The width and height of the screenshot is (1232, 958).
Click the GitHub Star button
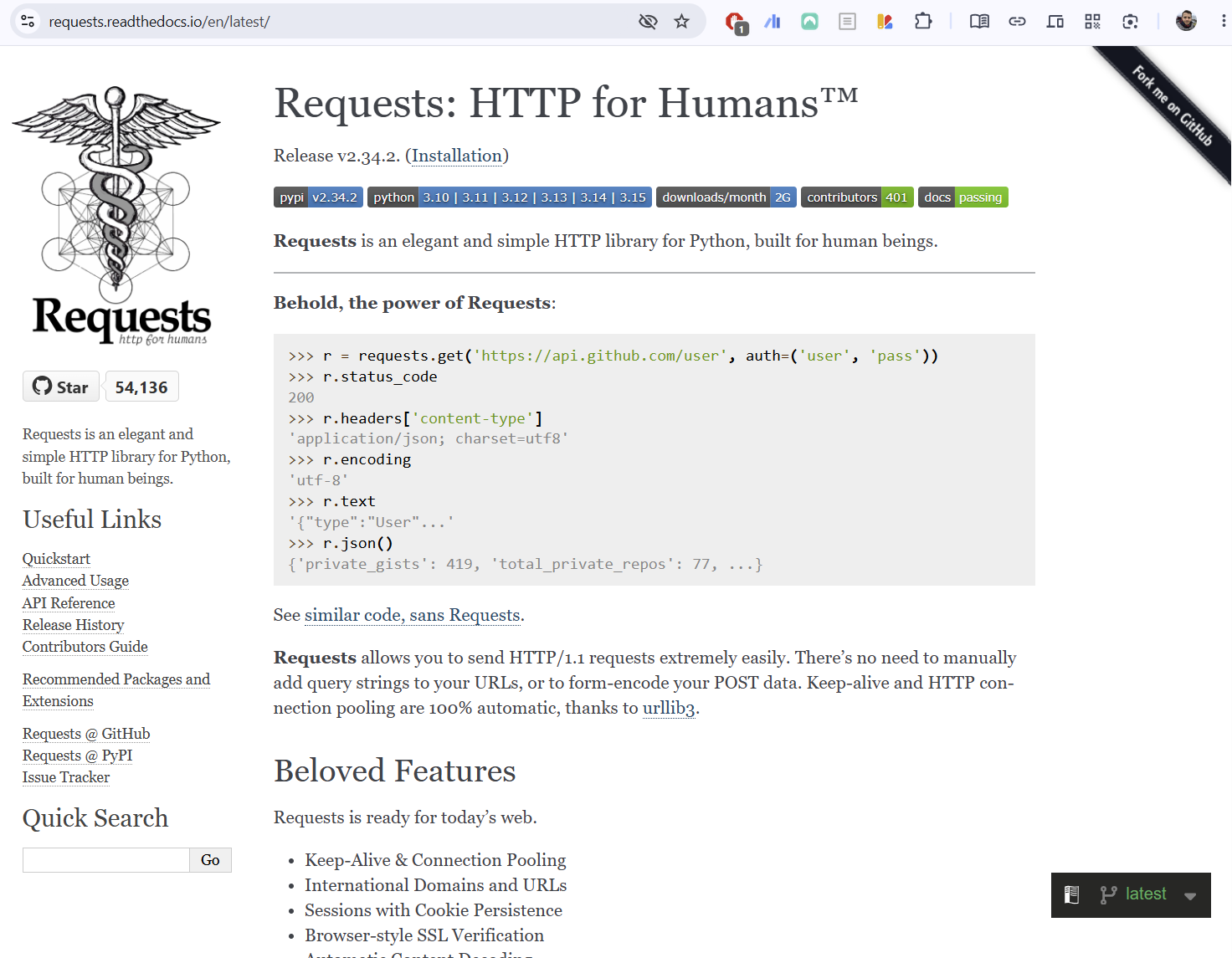(x=61, y=387)
